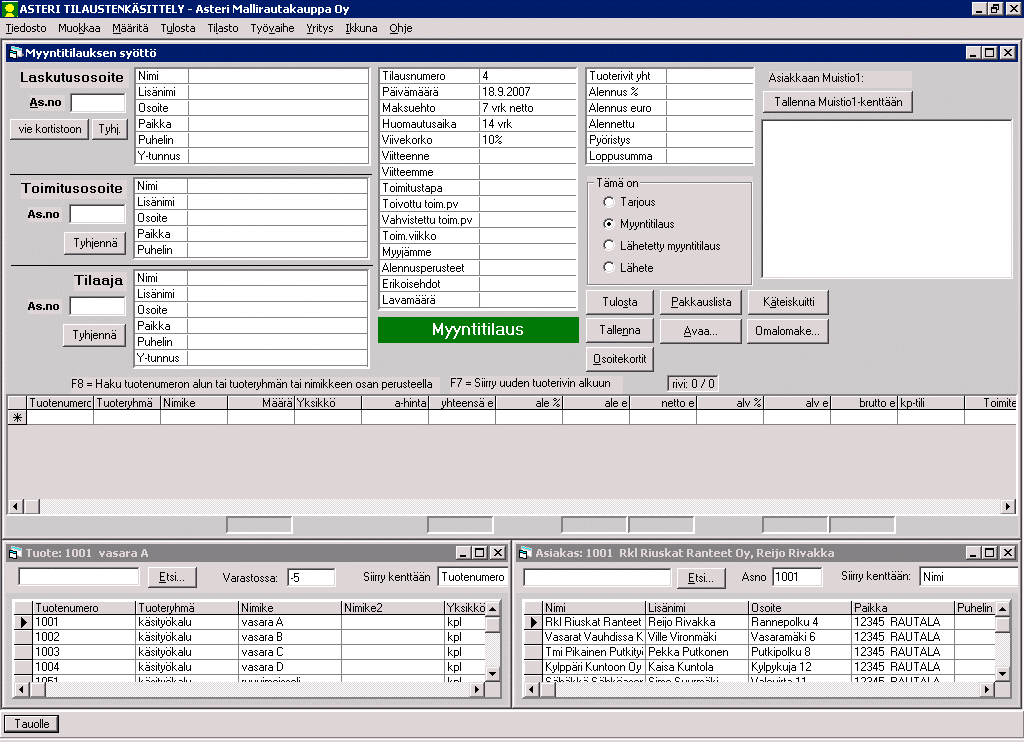The width and height of the screenshot is (1024, 742).
Task: Click Asiakas window search input field
Action: [597, 577]
